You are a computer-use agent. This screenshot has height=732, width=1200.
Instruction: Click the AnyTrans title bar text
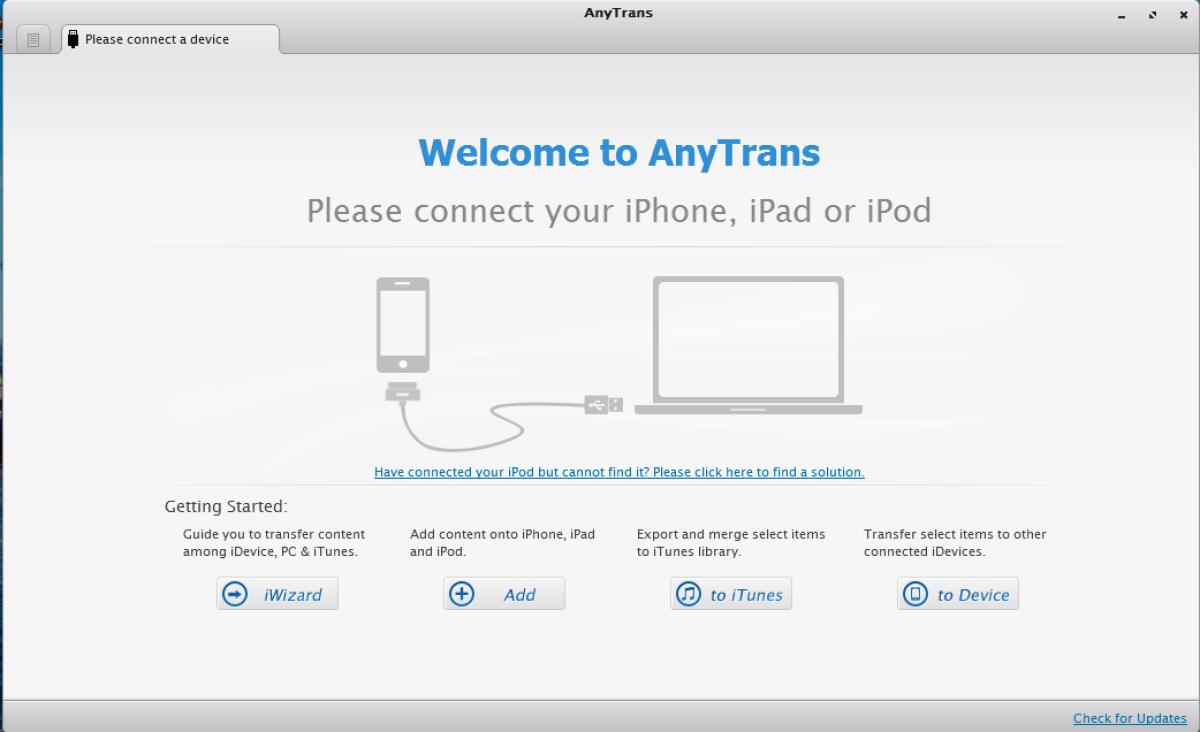[618, 12]
